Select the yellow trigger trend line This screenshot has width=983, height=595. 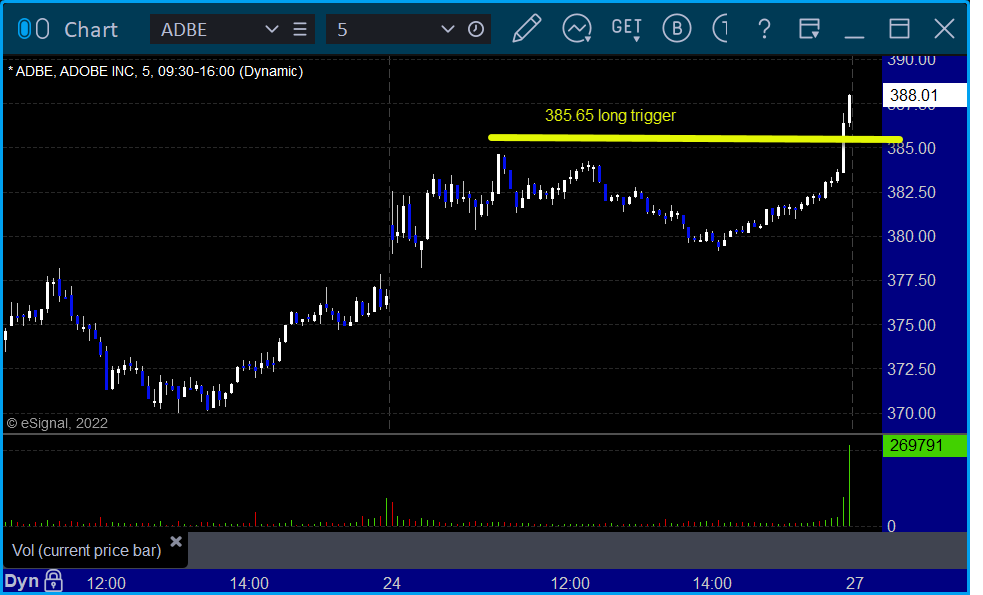(695, 138)
